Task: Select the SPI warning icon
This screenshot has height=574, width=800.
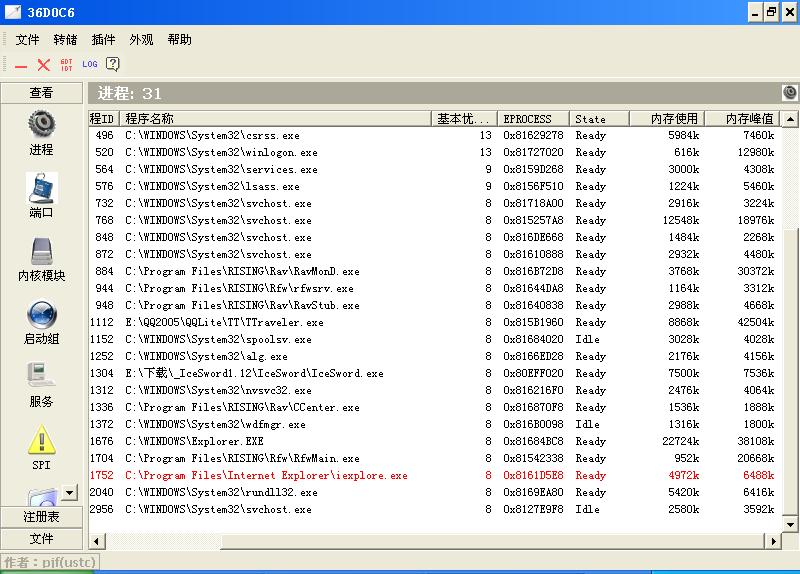Action: click(41, 439)
